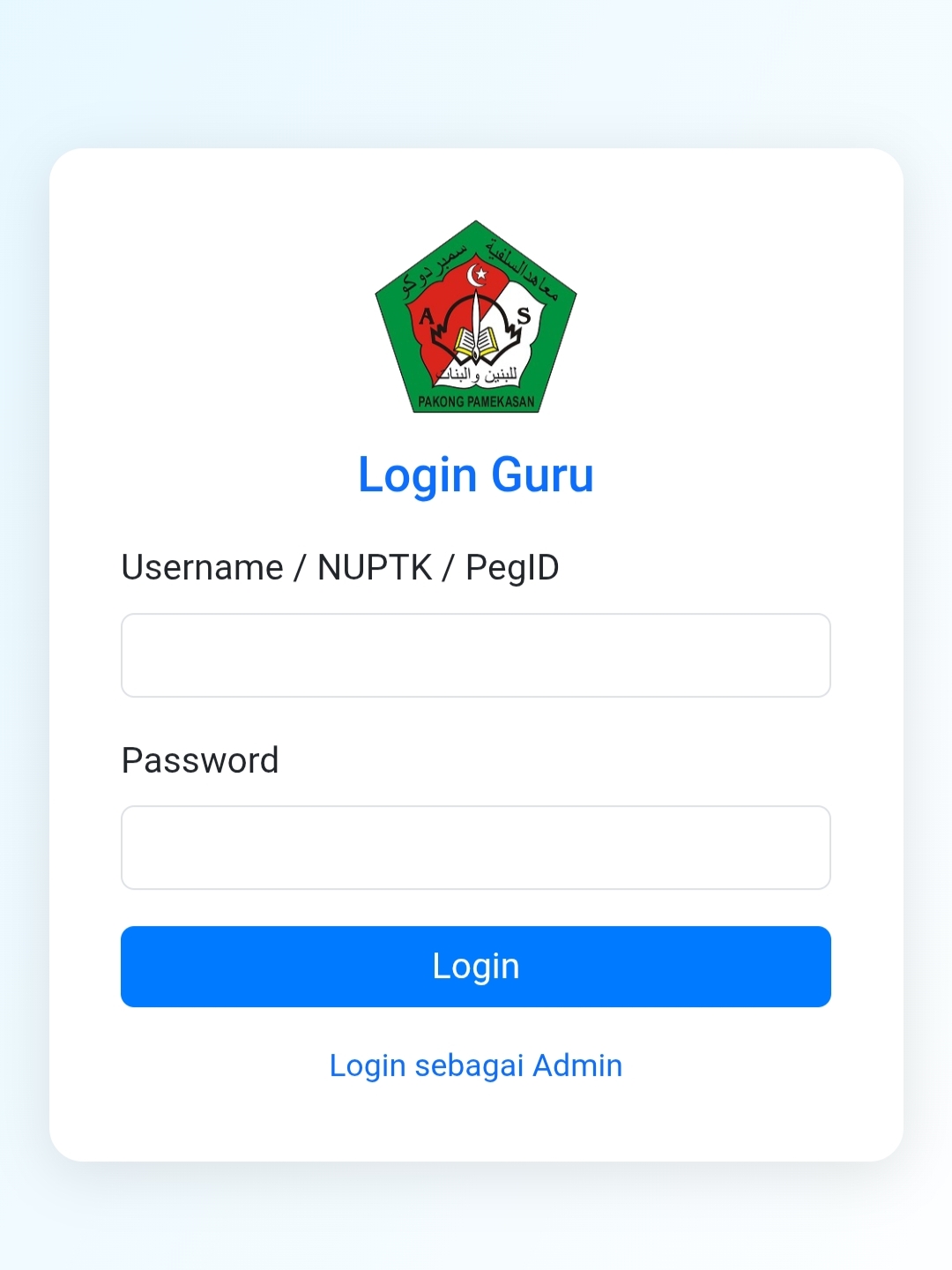Image resolution: width=952 pixels, height=1270 pixels.
Task: Click the pentagon school logo
Action: pos(476,317)
